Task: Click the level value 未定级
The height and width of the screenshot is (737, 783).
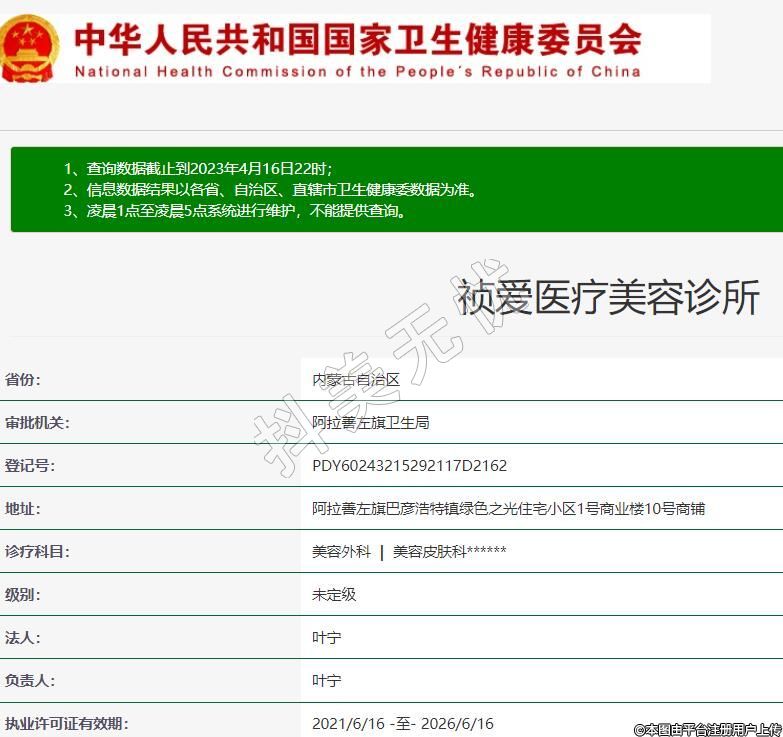Action: [x=334, y=595]
